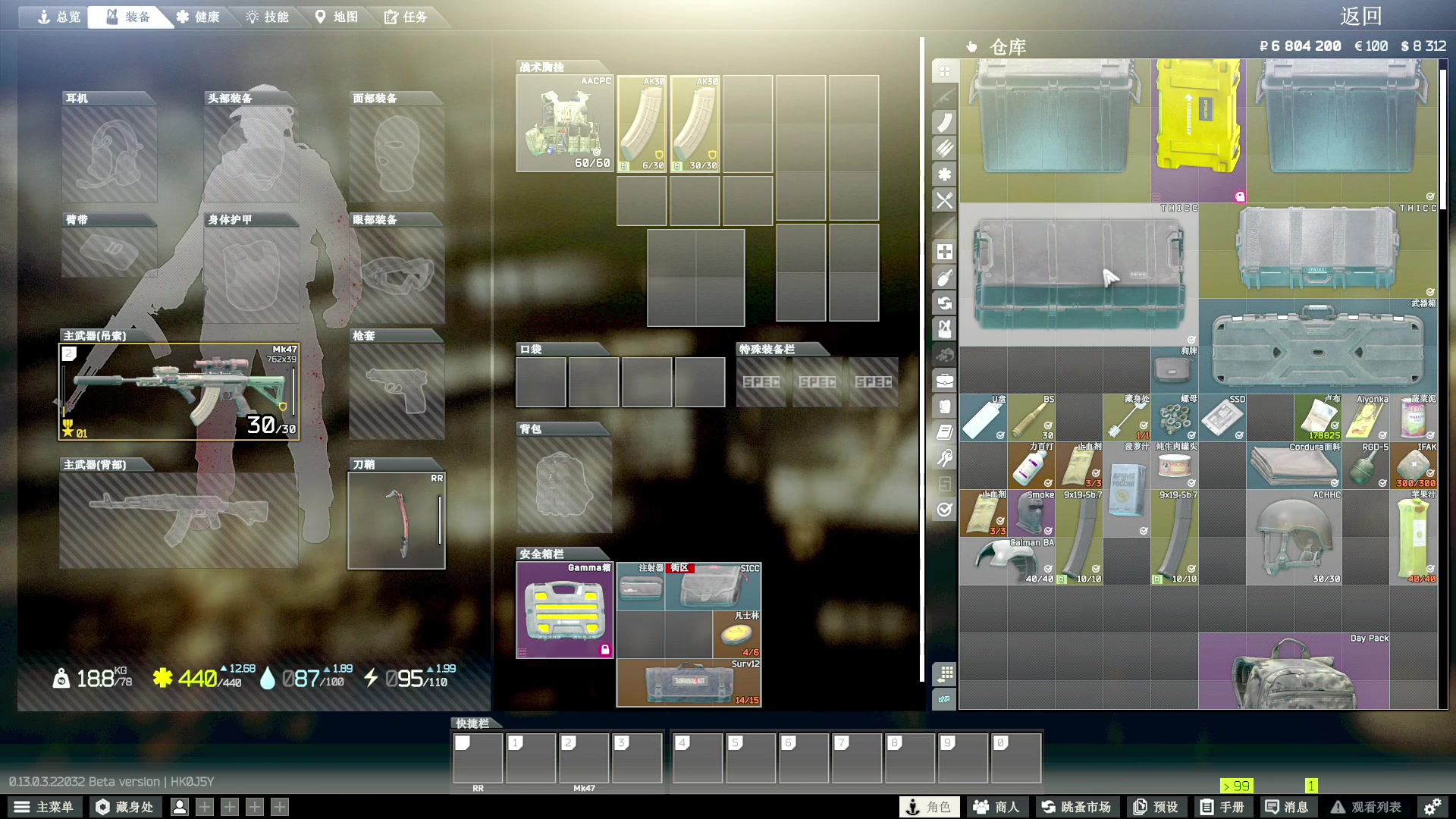Click the empty backpack slot
This screenshot has height=819, width=1456.
click(x=565, y=485)
